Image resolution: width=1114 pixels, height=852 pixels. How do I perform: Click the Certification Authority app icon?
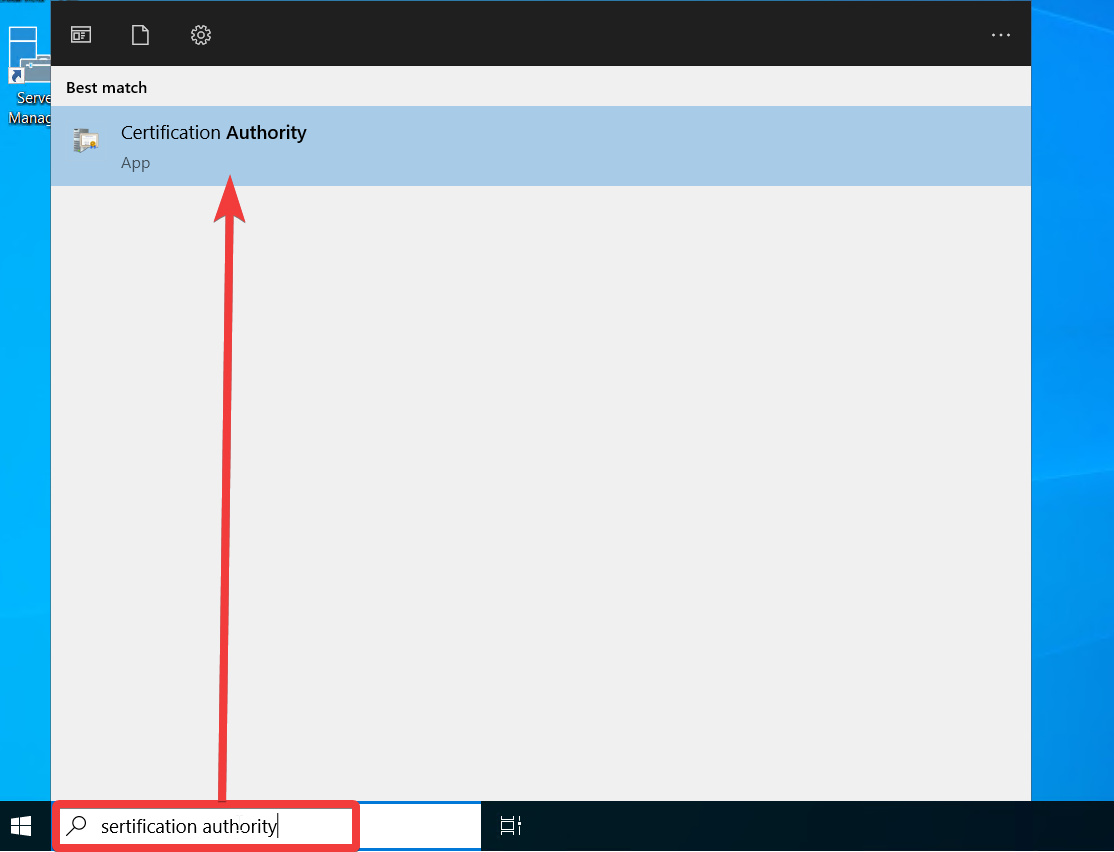point(86,141)
